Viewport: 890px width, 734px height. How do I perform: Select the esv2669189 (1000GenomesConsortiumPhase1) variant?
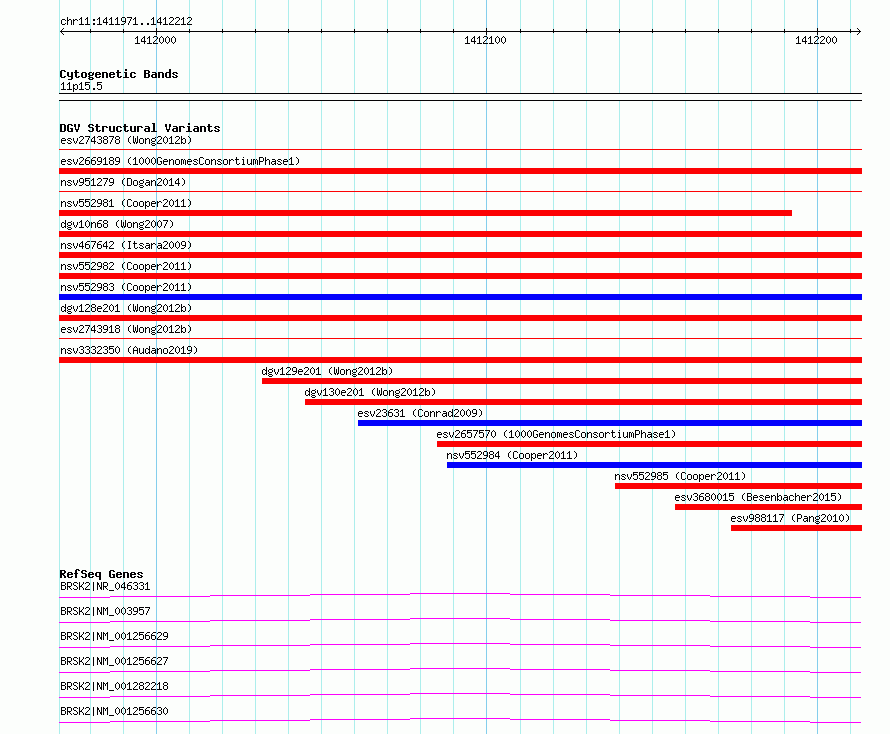180,161
